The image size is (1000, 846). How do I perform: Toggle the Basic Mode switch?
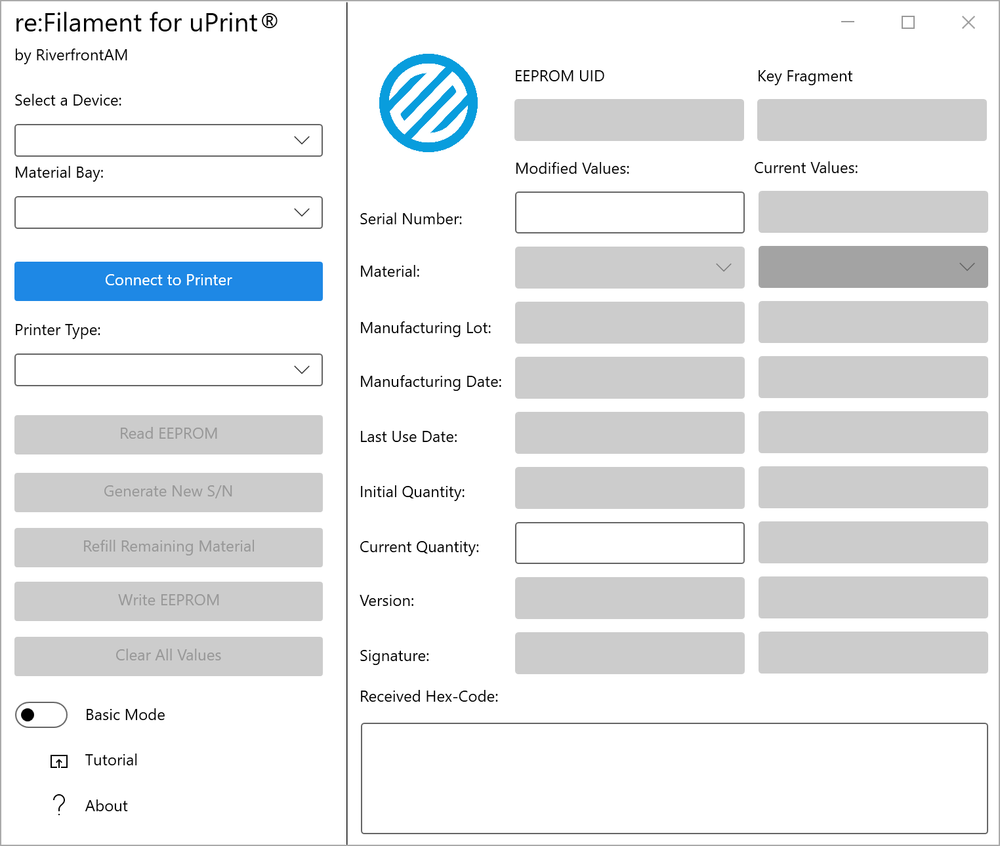pos(41,715)
